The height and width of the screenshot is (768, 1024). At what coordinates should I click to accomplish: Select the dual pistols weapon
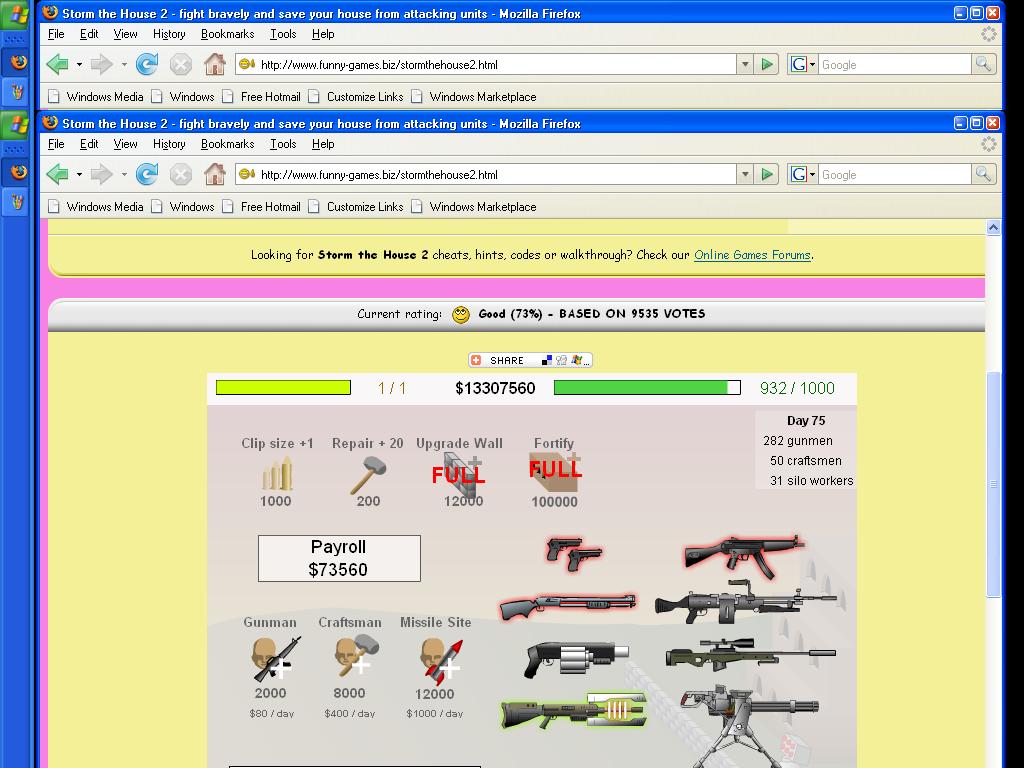pyautogui.click(x=573, y=554)
